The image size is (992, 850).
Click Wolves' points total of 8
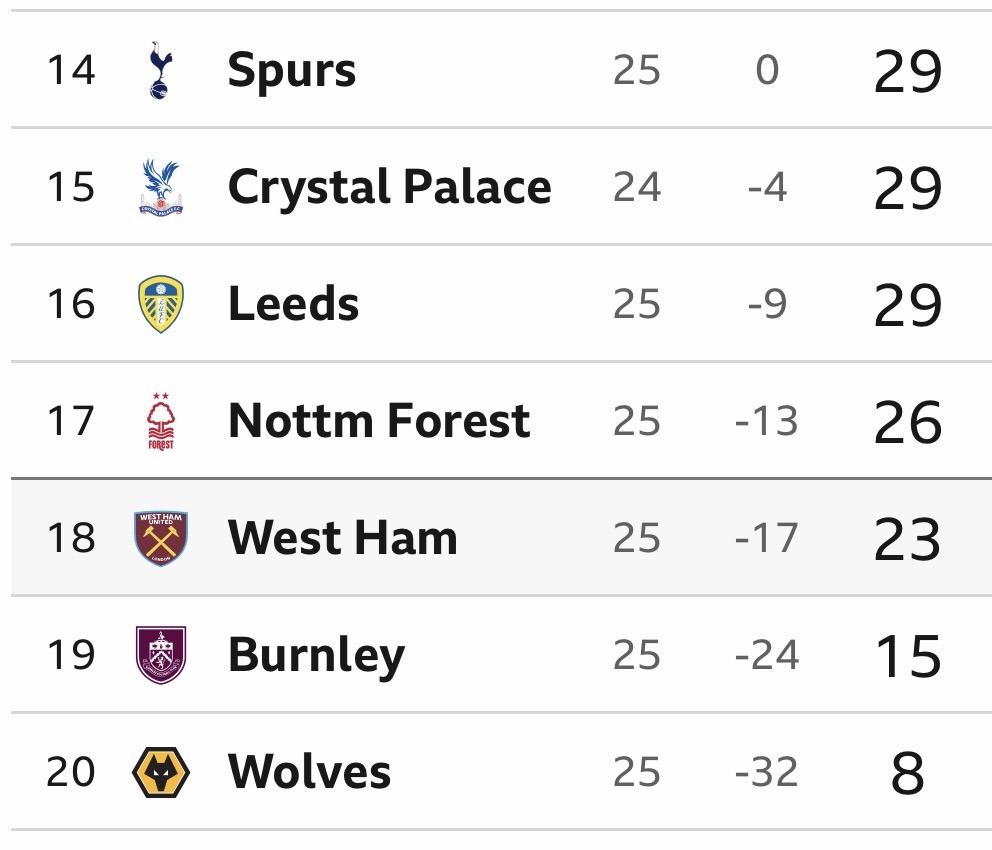pyautogui.click(x=907, y=772)
